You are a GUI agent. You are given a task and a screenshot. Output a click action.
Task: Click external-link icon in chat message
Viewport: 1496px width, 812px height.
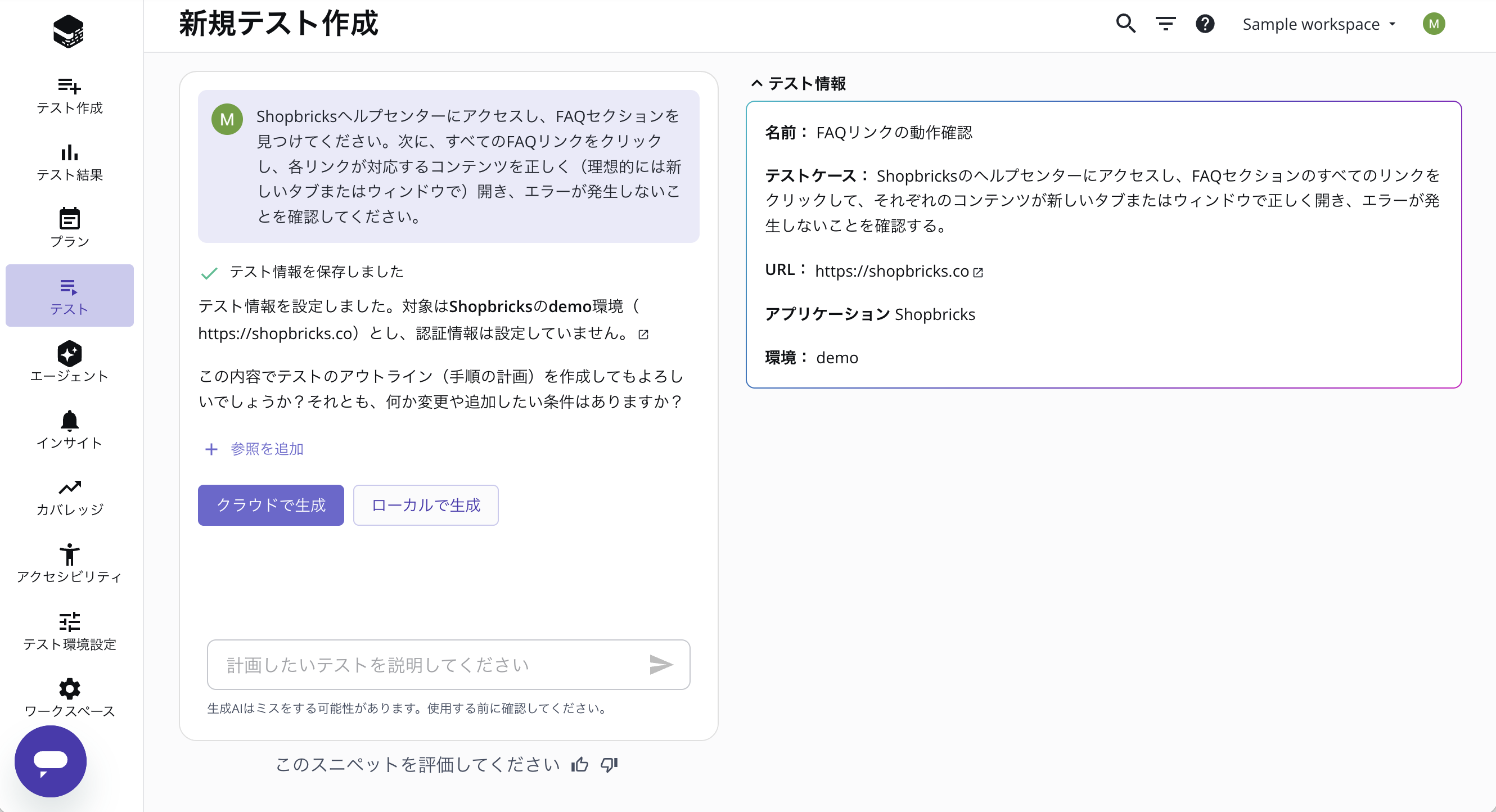pos(643,335)
